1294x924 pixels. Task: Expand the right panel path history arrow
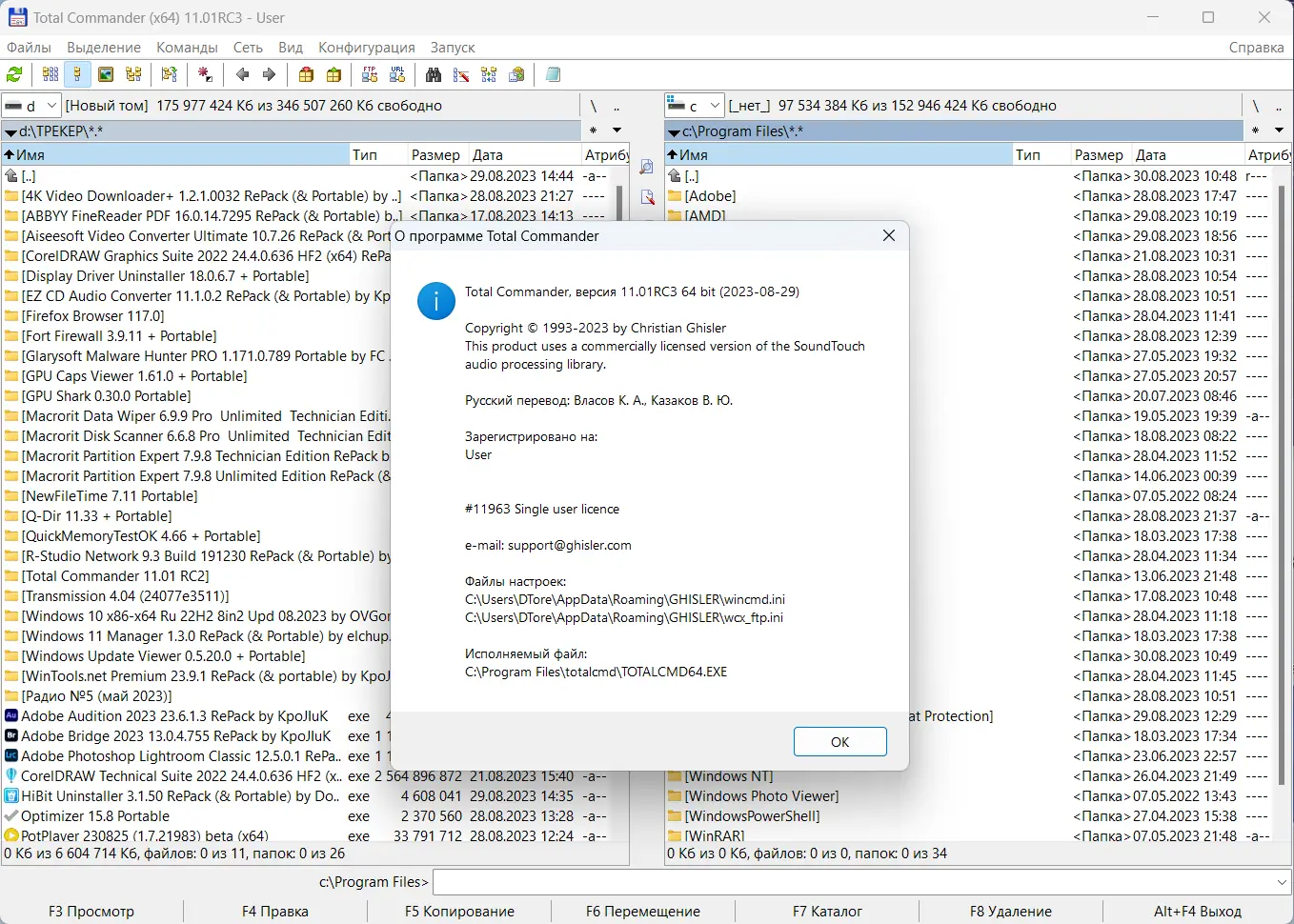pos(1279,131)
